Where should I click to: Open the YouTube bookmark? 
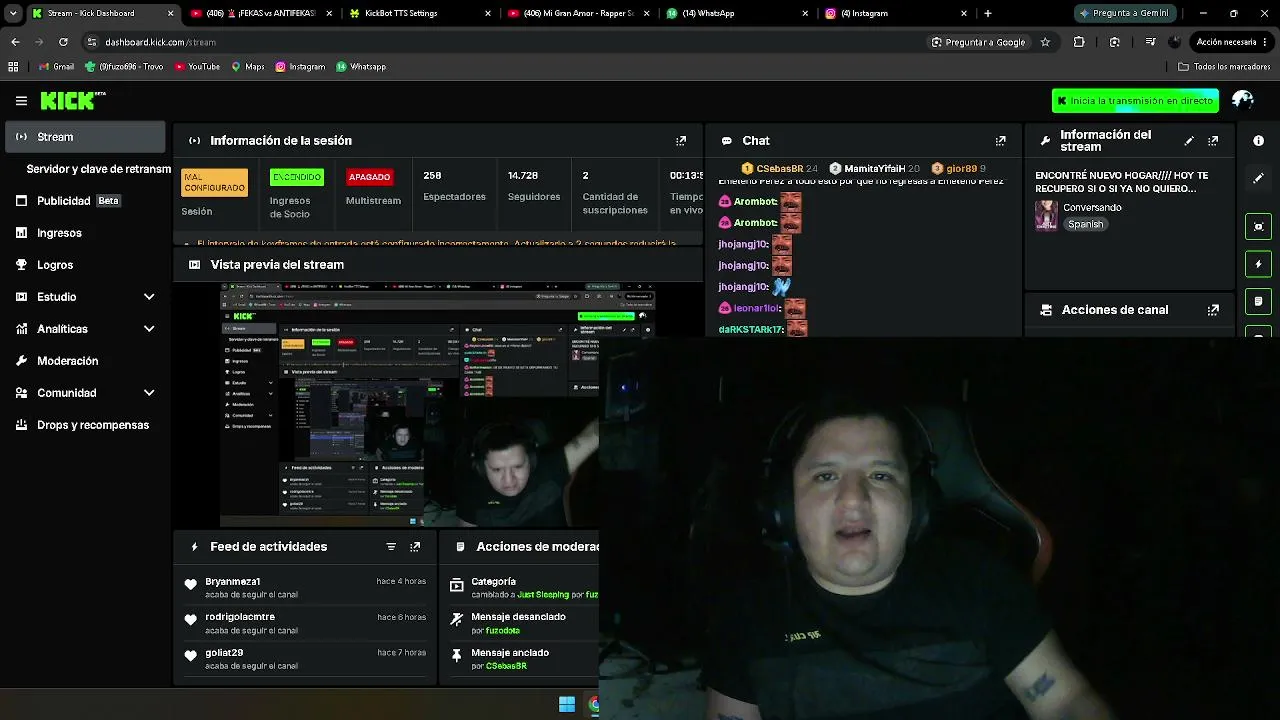coord(197,67)
